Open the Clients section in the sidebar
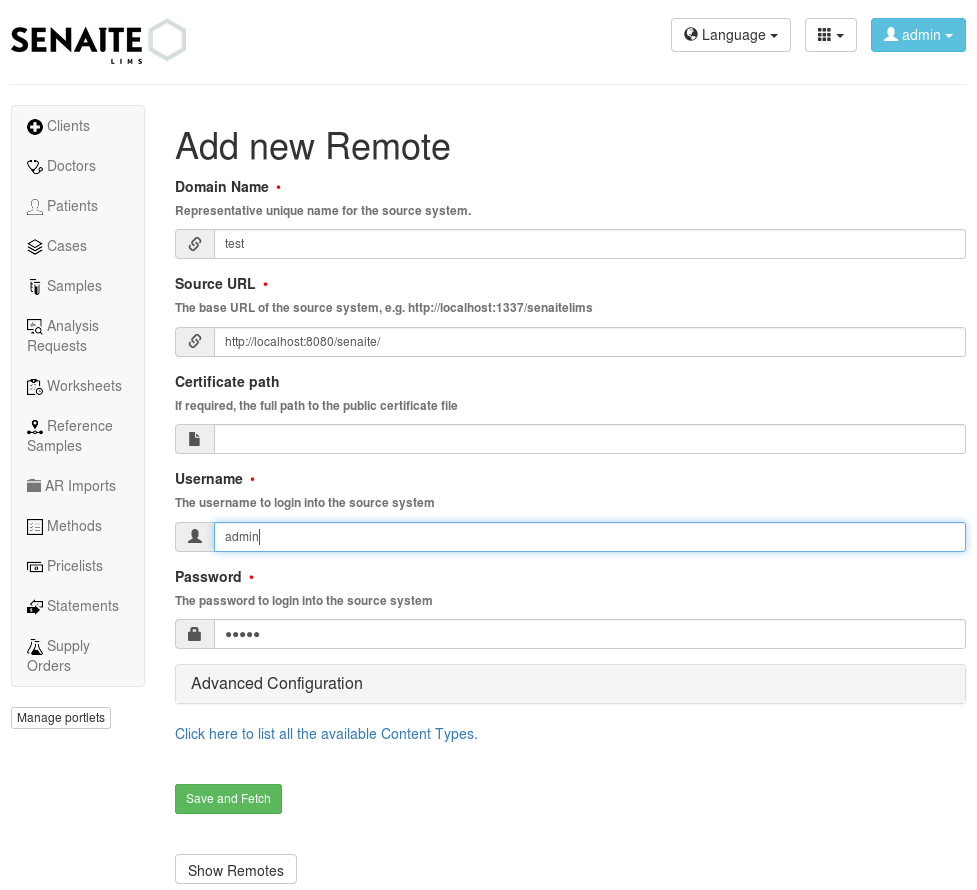 pyautogui.click(x=66, y=126)
